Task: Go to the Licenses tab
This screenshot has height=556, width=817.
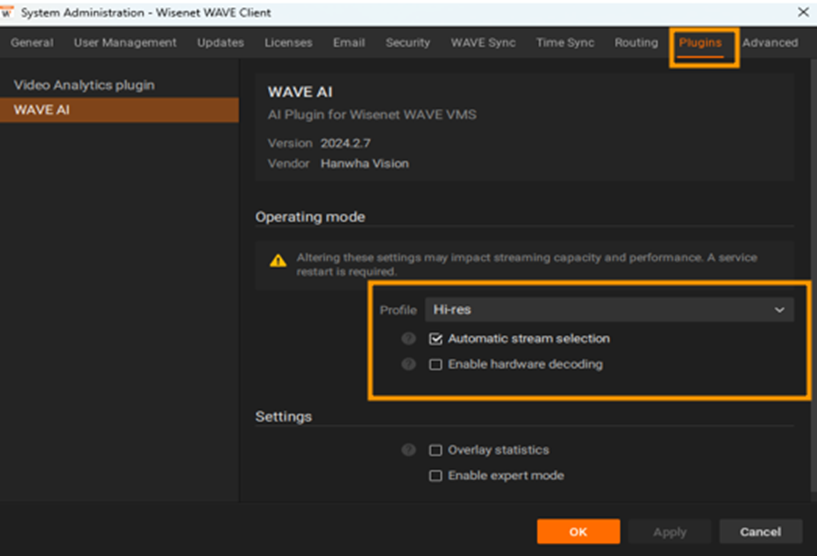Action: [288, 43]
